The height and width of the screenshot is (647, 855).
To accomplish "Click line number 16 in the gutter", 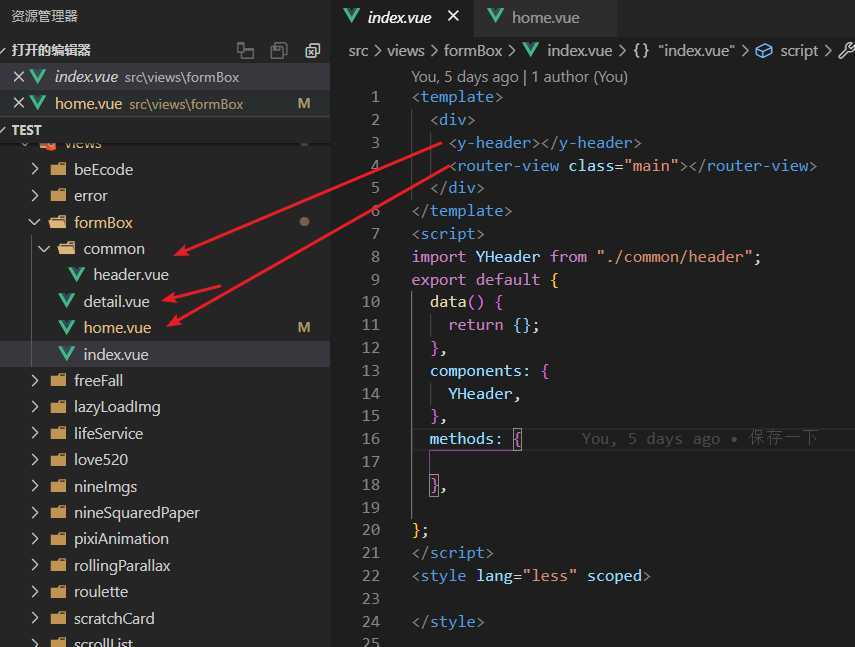I will tap(371, 439).
